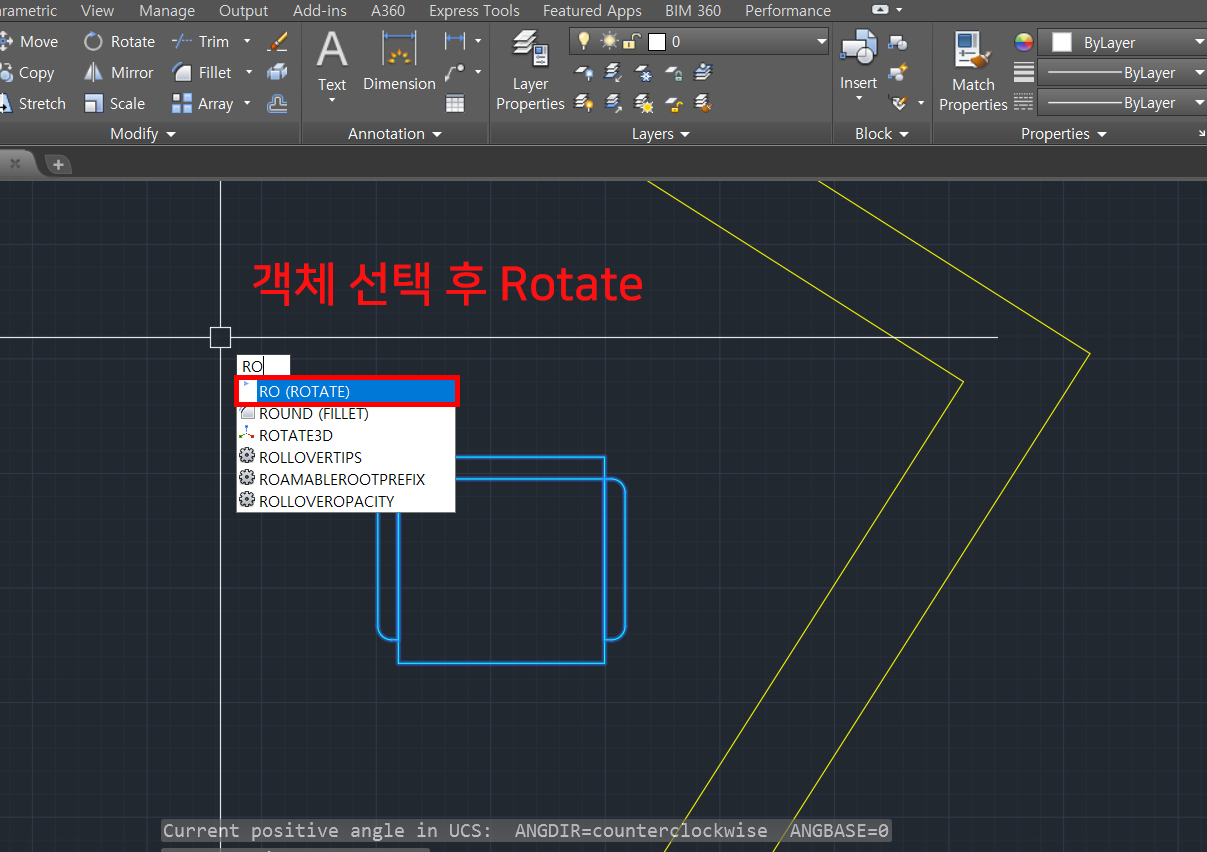This screenshot has width=1207, height=852.
Task: Open the Express Tools tab
Action: 474,11
